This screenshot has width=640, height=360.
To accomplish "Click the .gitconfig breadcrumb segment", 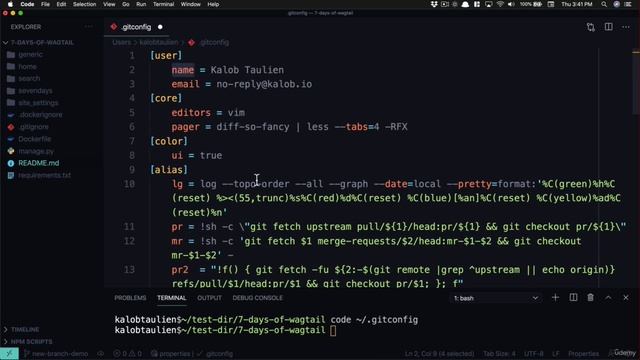I will (x=214, y=42).
